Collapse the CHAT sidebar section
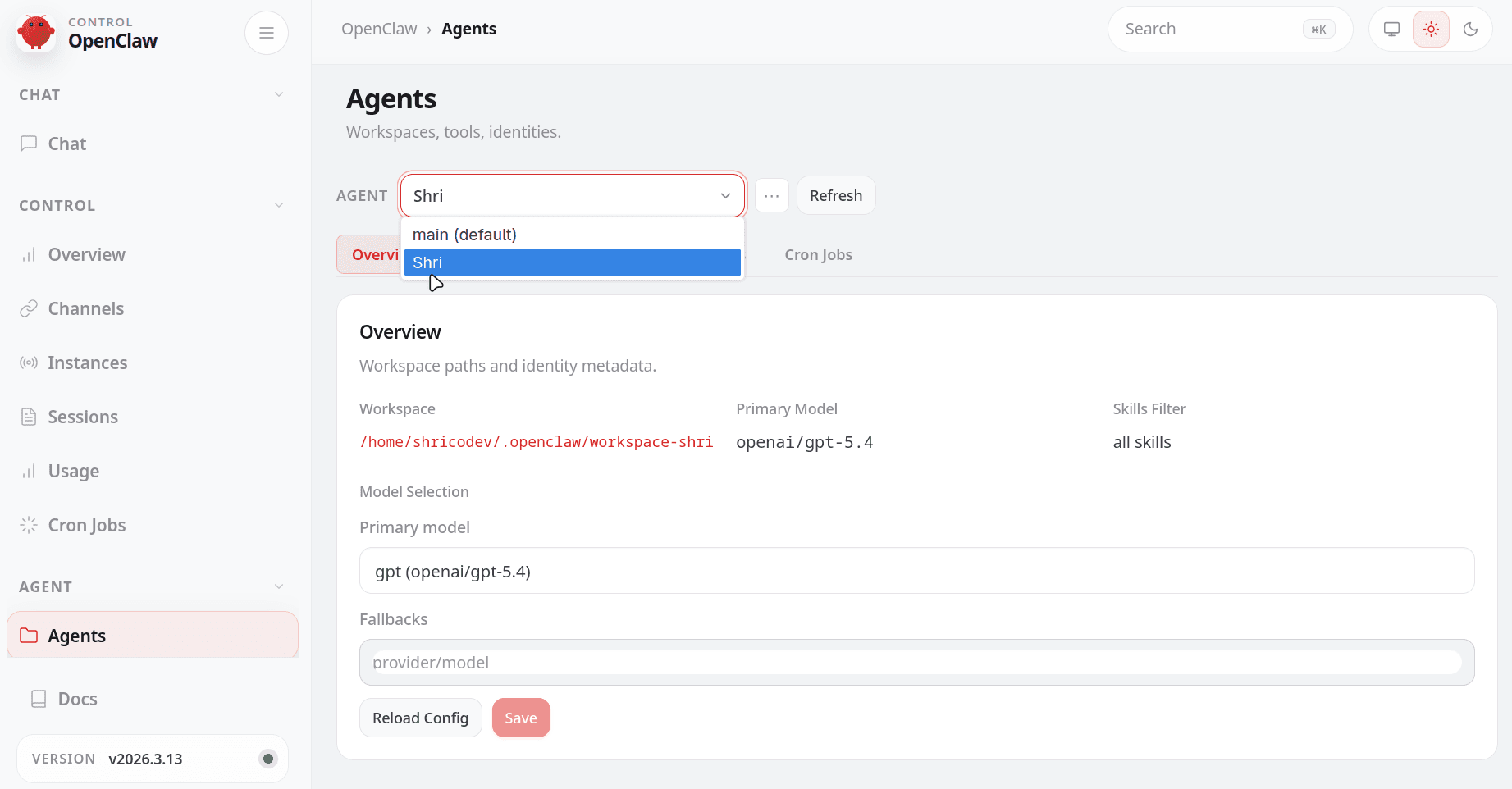1512x789 pixels. click(x=279, y=95)
